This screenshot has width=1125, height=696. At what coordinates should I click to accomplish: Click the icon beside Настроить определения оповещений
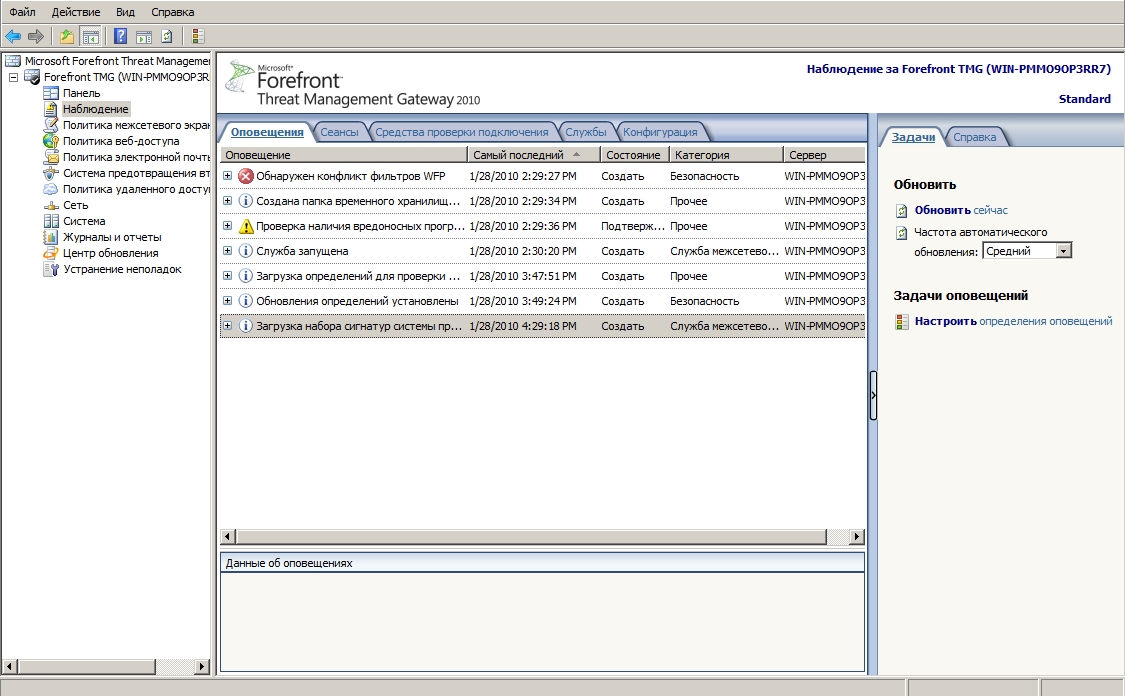(x=902, y=321)
